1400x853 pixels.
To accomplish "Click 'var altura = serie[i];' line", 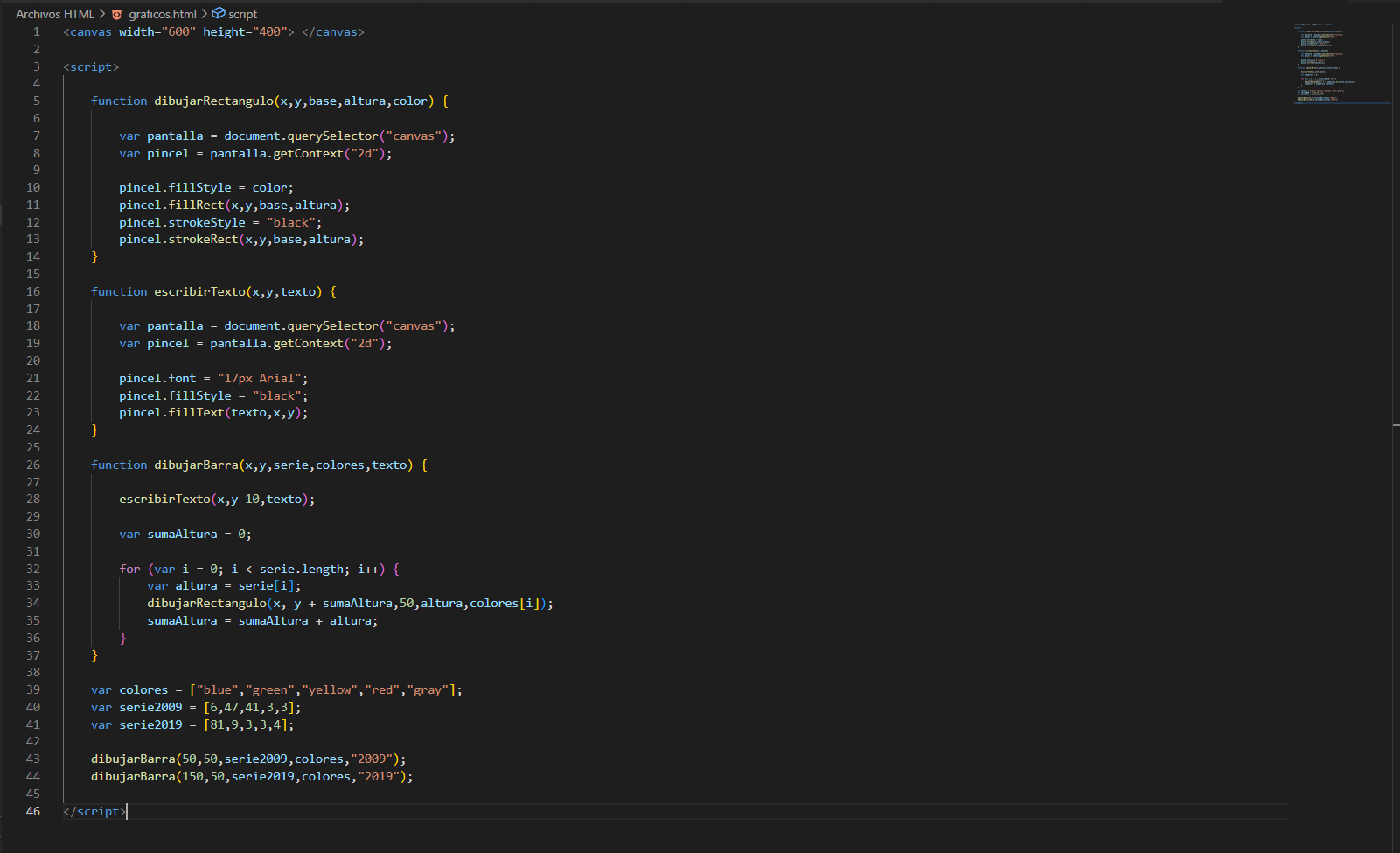I will tap(224, 585).
